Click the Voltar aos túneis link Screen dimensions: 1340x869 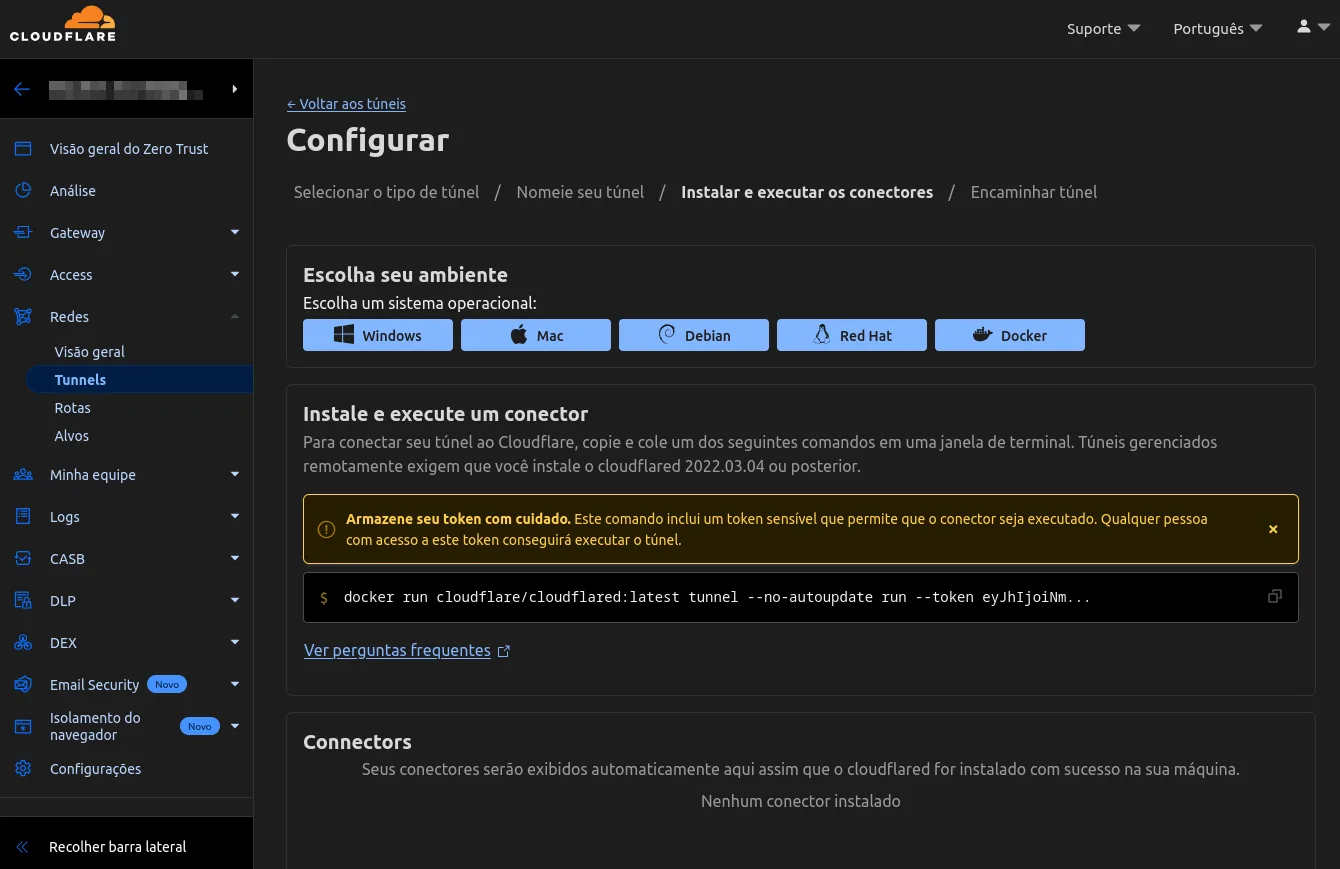point(346,104)
